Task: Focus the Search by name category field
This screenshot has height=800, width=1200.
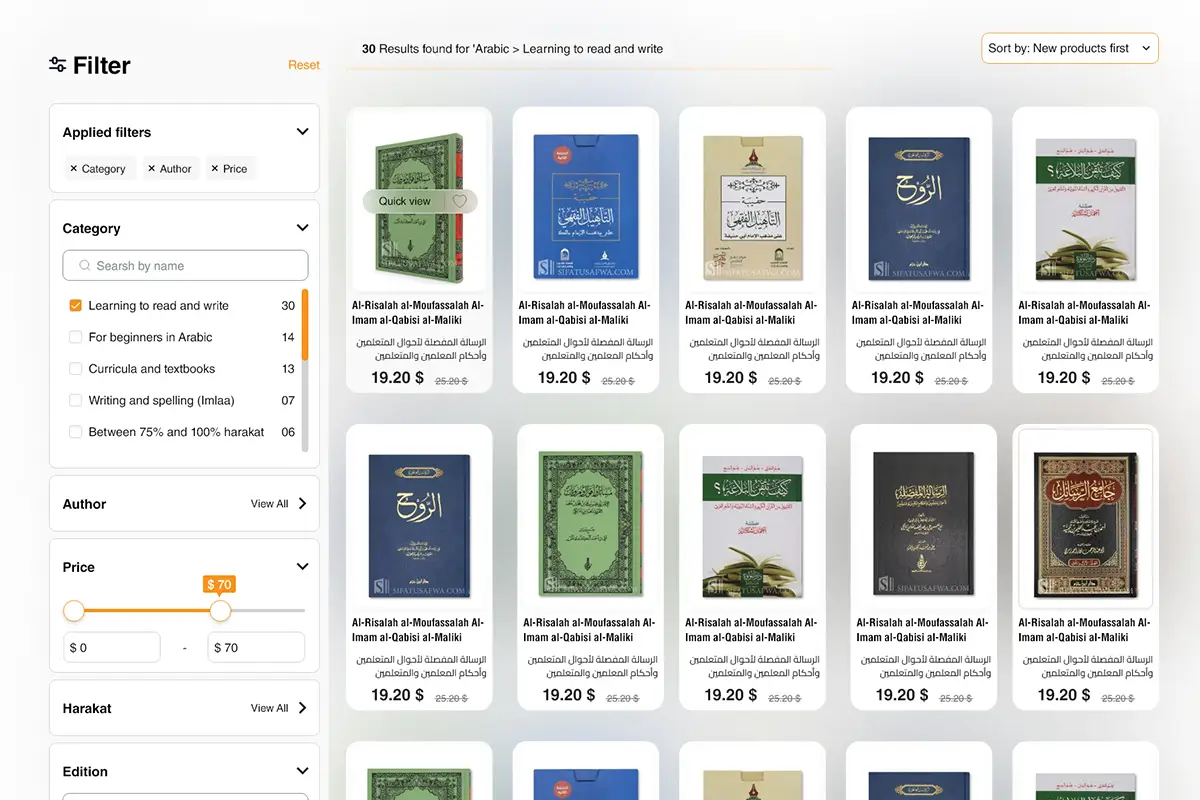Action: 185,266
